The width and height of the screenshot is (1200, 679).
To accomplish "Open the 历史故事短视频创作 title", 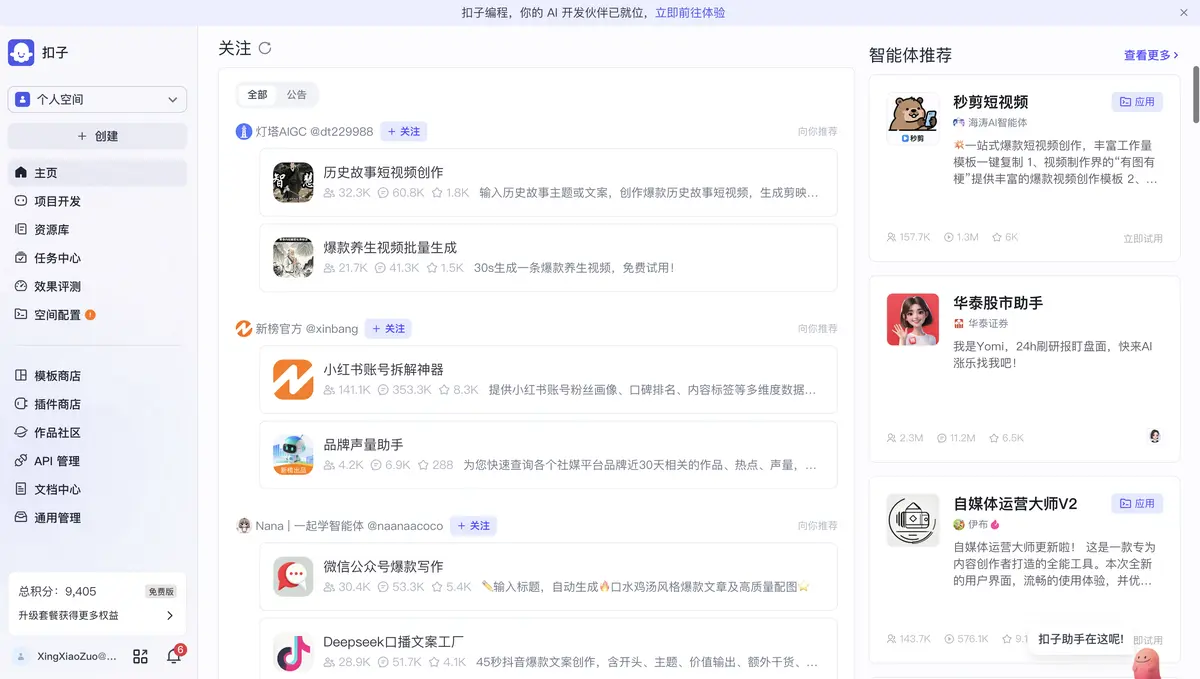I will point(383,172).
